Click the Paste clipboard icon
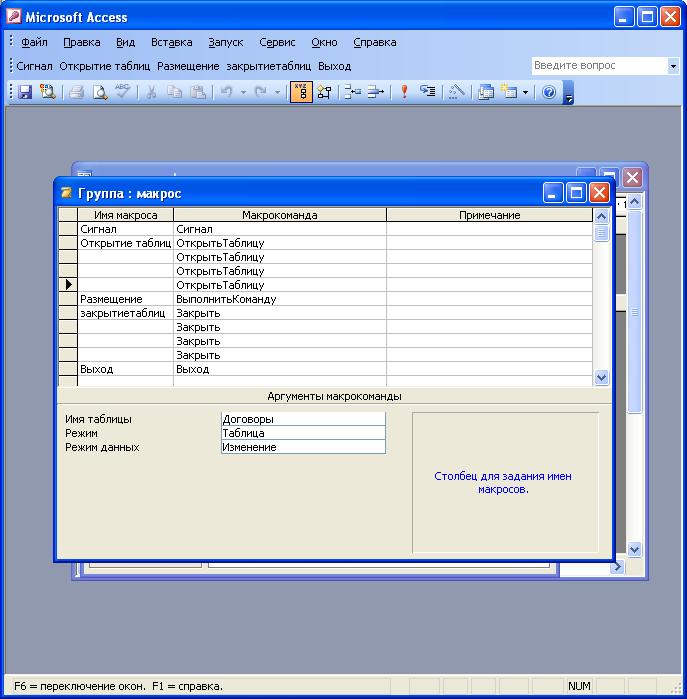The height and width of the screenshot is (699, 687). click(197, 92)
